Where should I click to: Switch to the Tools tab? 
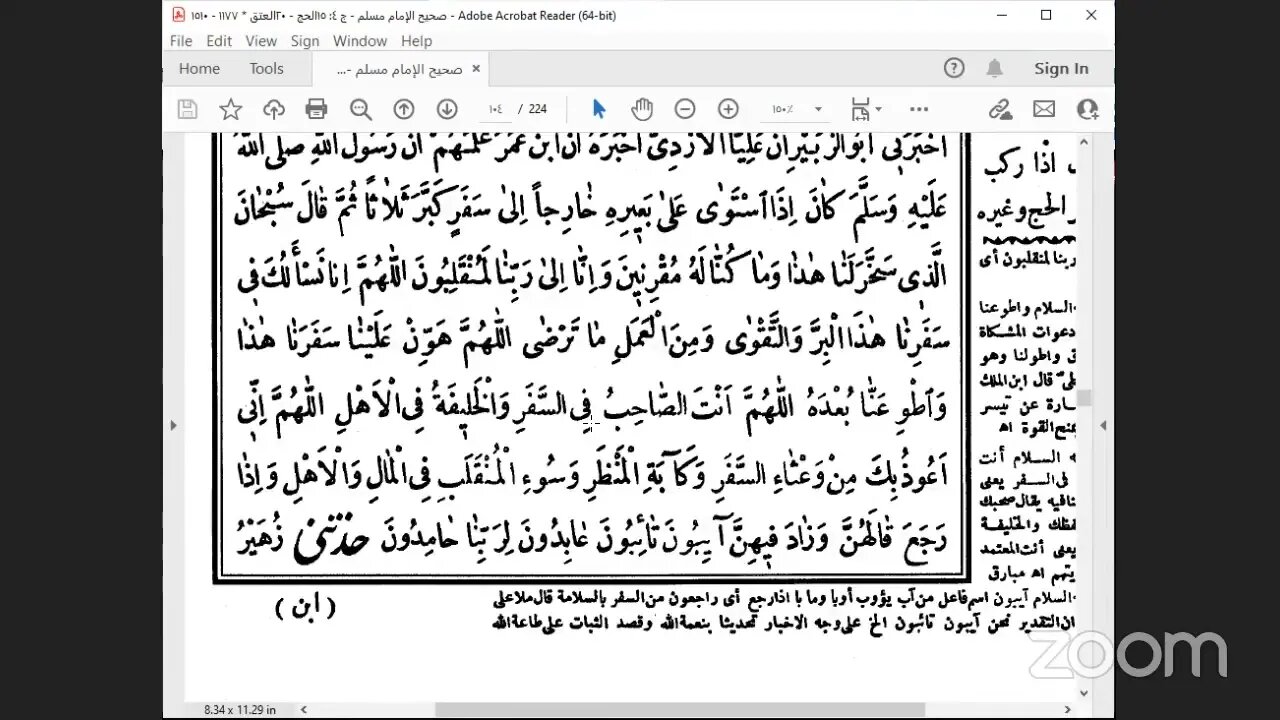point(267,69)
